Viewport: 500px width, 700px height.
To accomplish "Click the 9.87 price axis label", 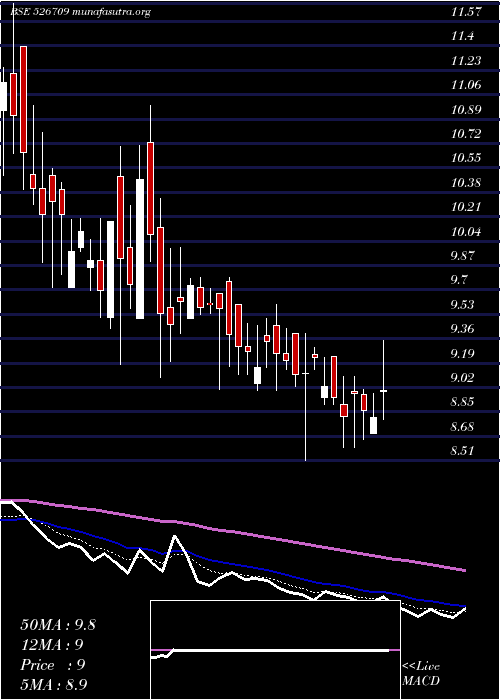I will [x=462, y=255].
